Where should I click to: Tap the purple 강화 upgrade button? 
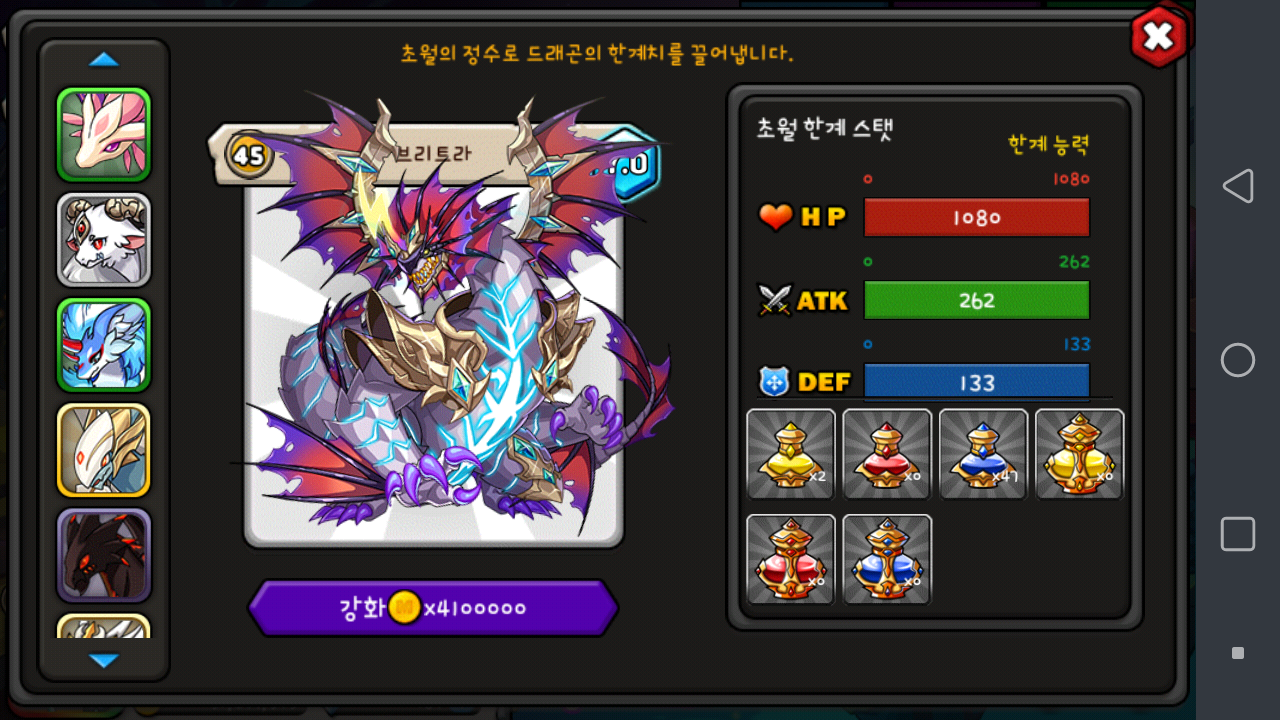pyautogui.click(x=433, y=608)
